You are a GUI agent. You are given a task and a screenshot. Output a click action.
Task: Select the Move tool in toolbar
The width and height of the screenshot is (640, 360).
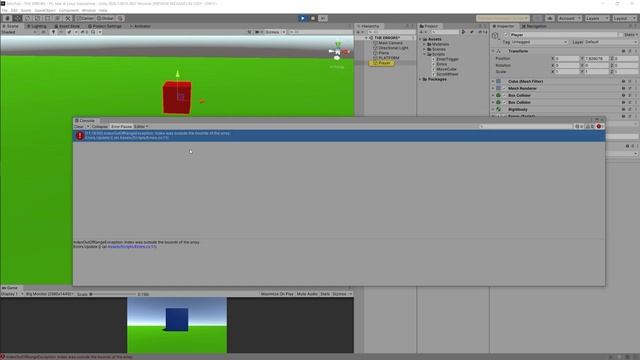(x=17, y=18)
